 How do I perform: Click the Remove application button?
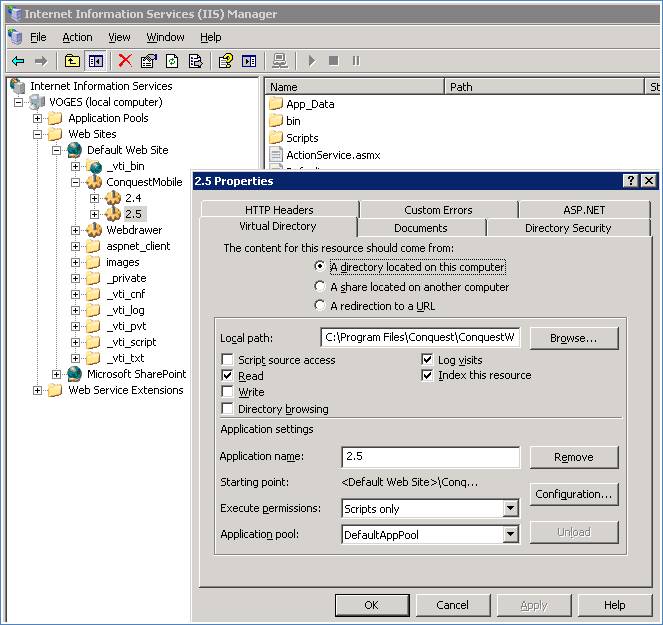click(x=574, y=457)
